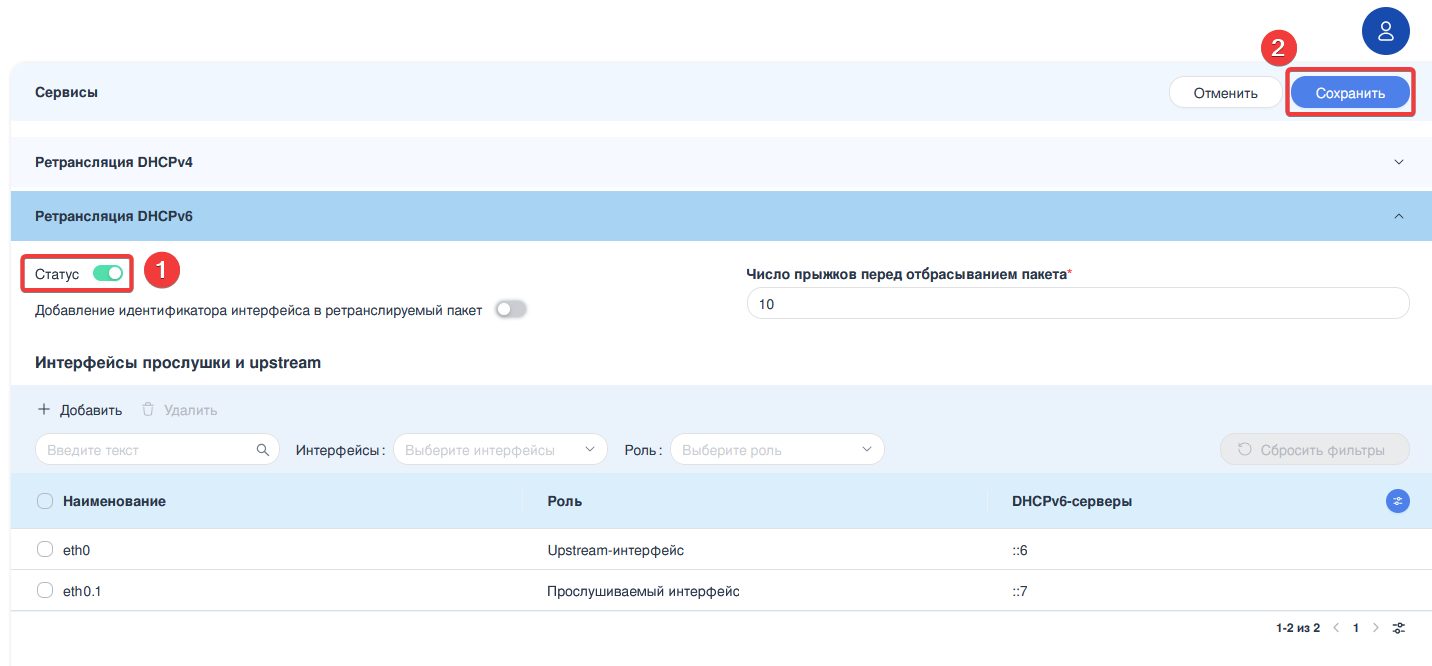The height and width of the screenshot is (666, 1432).
Task: Open the Интерфейсы dropdown
Action: [500, 450]
